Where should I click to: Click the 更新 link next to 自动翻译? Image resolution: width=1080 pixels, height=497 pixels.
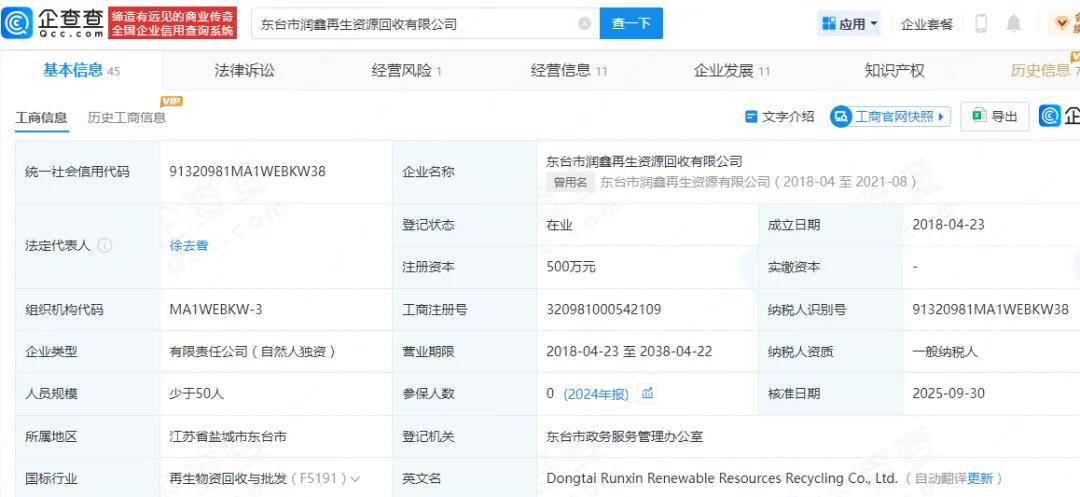click(979, 479)
